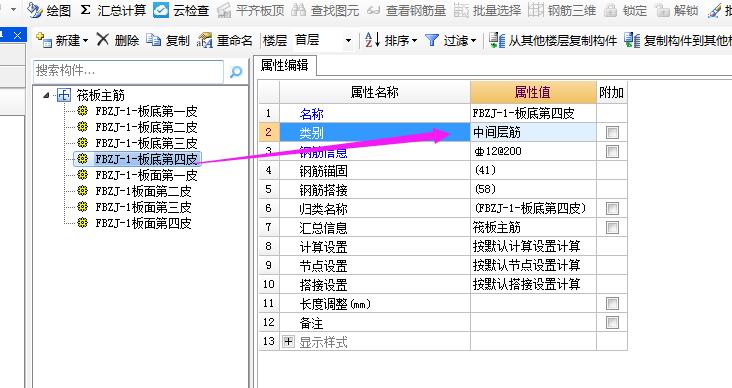The width and height of the screenshot is (732, 388).
Task: Click 类别 value 中间层筋 cell
Action: pos(533,133)
